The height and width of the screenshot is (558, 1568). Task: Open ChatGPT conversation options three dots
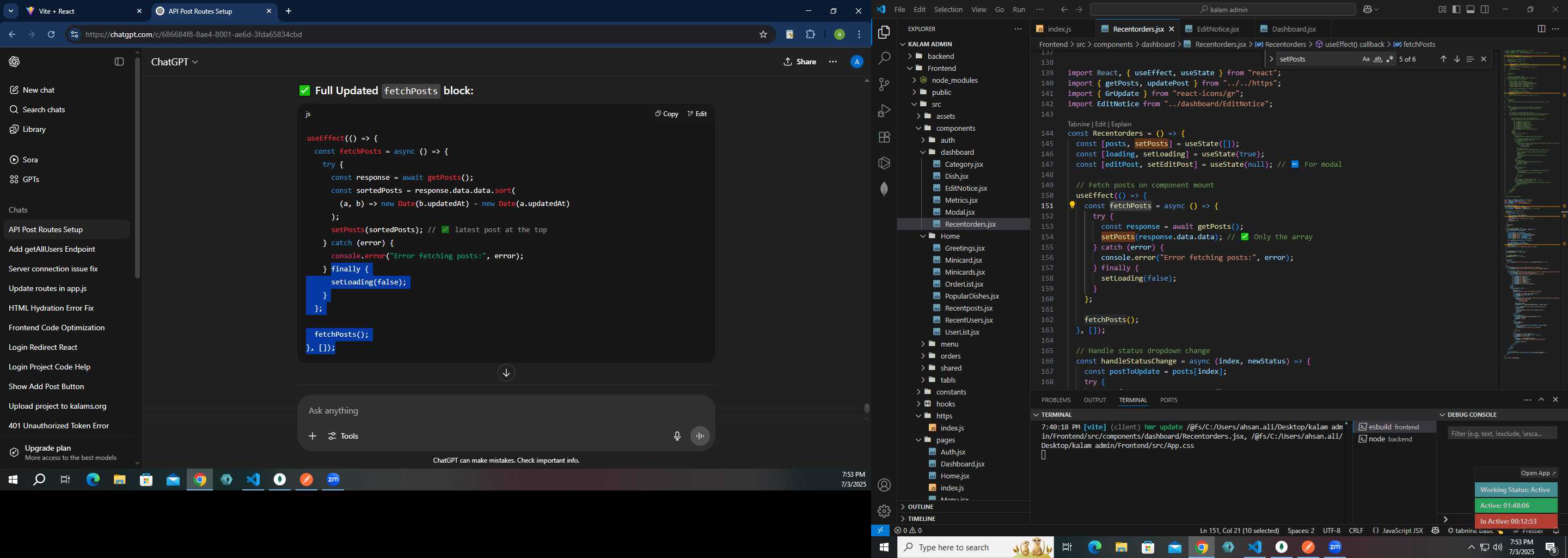[832, 62]
